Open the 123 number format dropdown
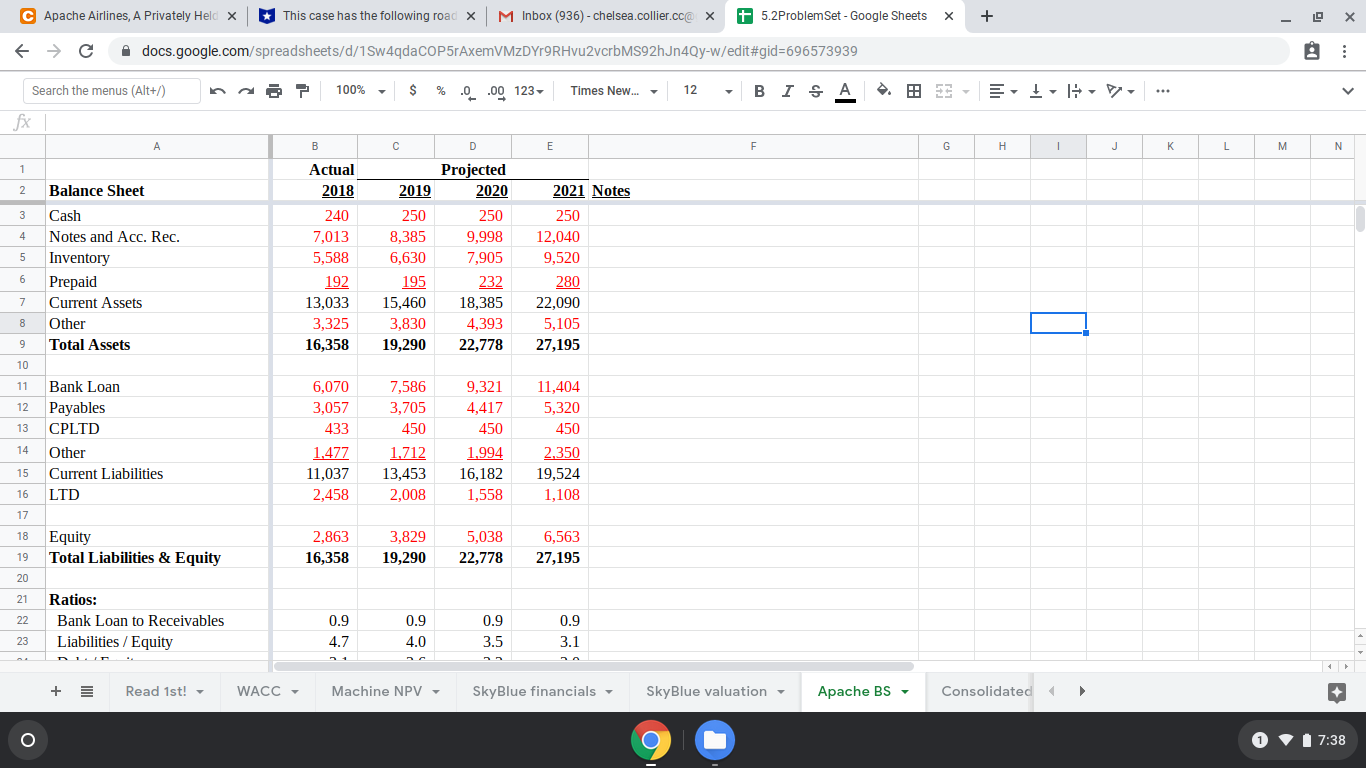Viewport: 1366px width, 768px height. 528,90
